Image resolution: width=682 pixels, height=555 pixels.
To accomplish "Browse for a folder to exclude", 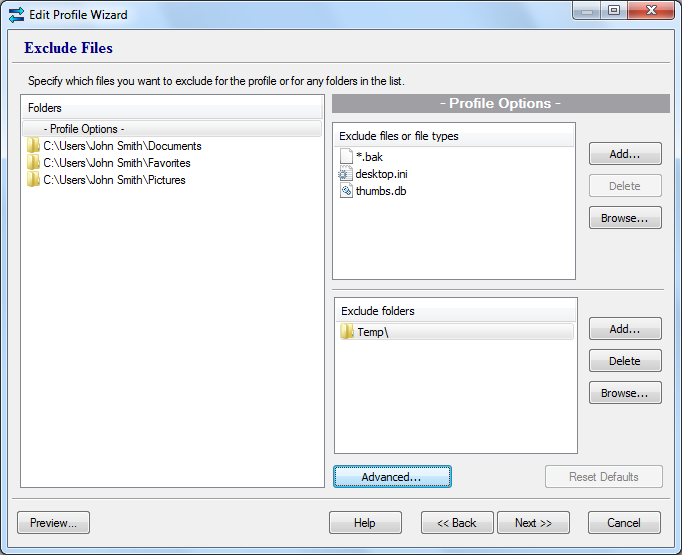I will [x=625, y=393].
